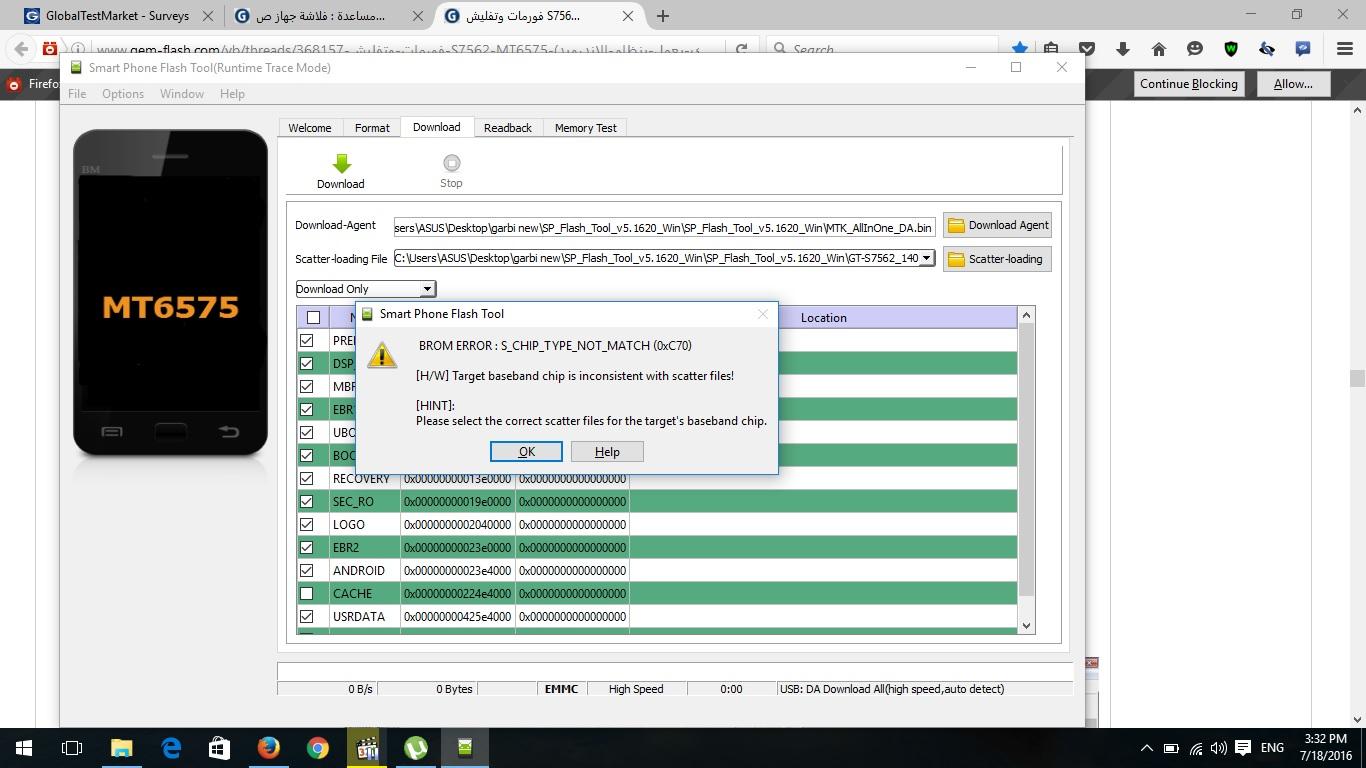The width and height of the screenshot is (1366, 768).
Task: Uncheck the LOGO partition checkbox
Action: pyautogui.click(x=307, y=525)
